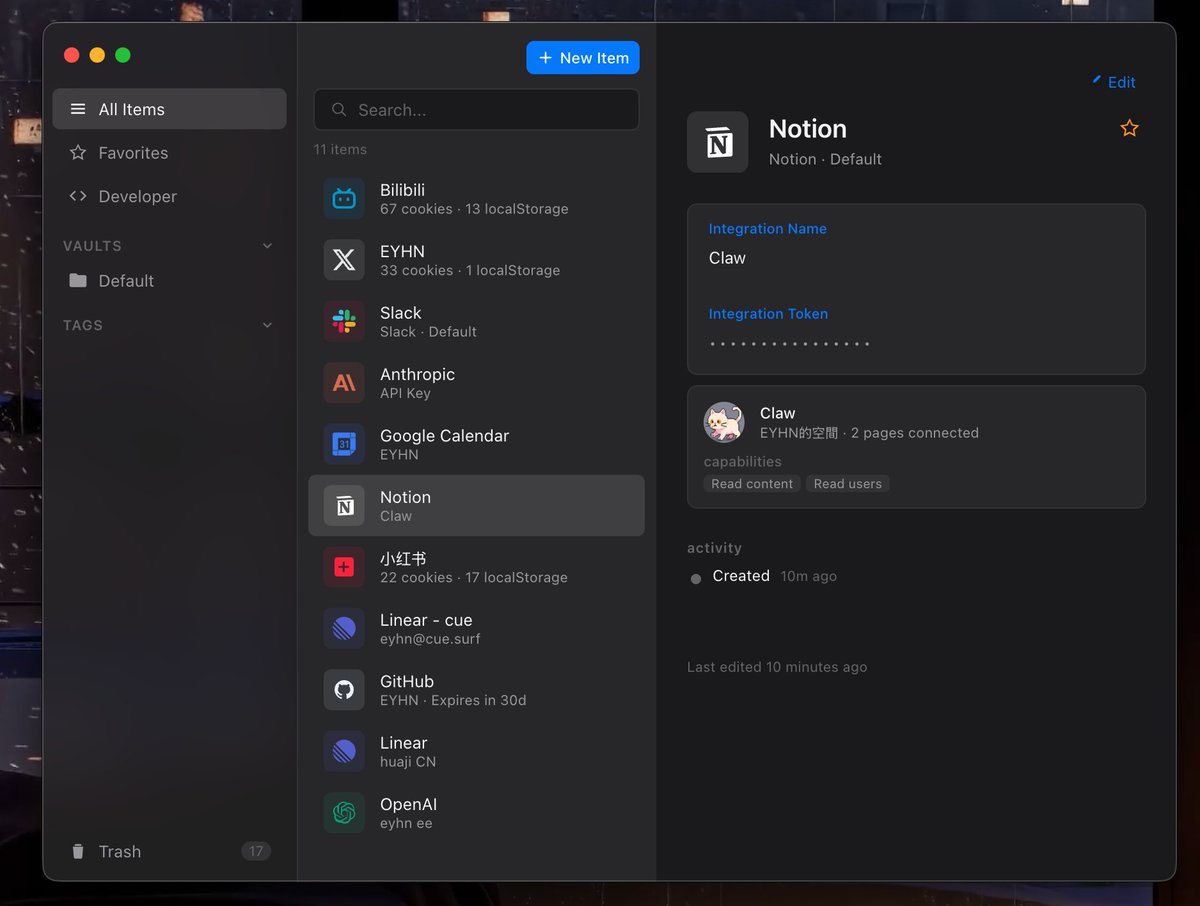This screenshot has height=906, width=1200.
Task: Collapse the TAGS section chevron
Action: coord(267,325)
